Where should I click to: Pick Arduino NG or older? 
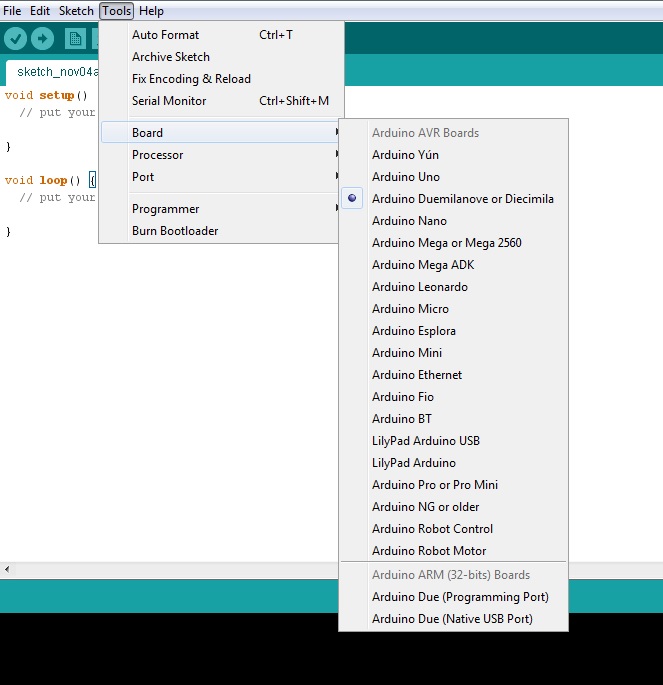click(453, 507)
